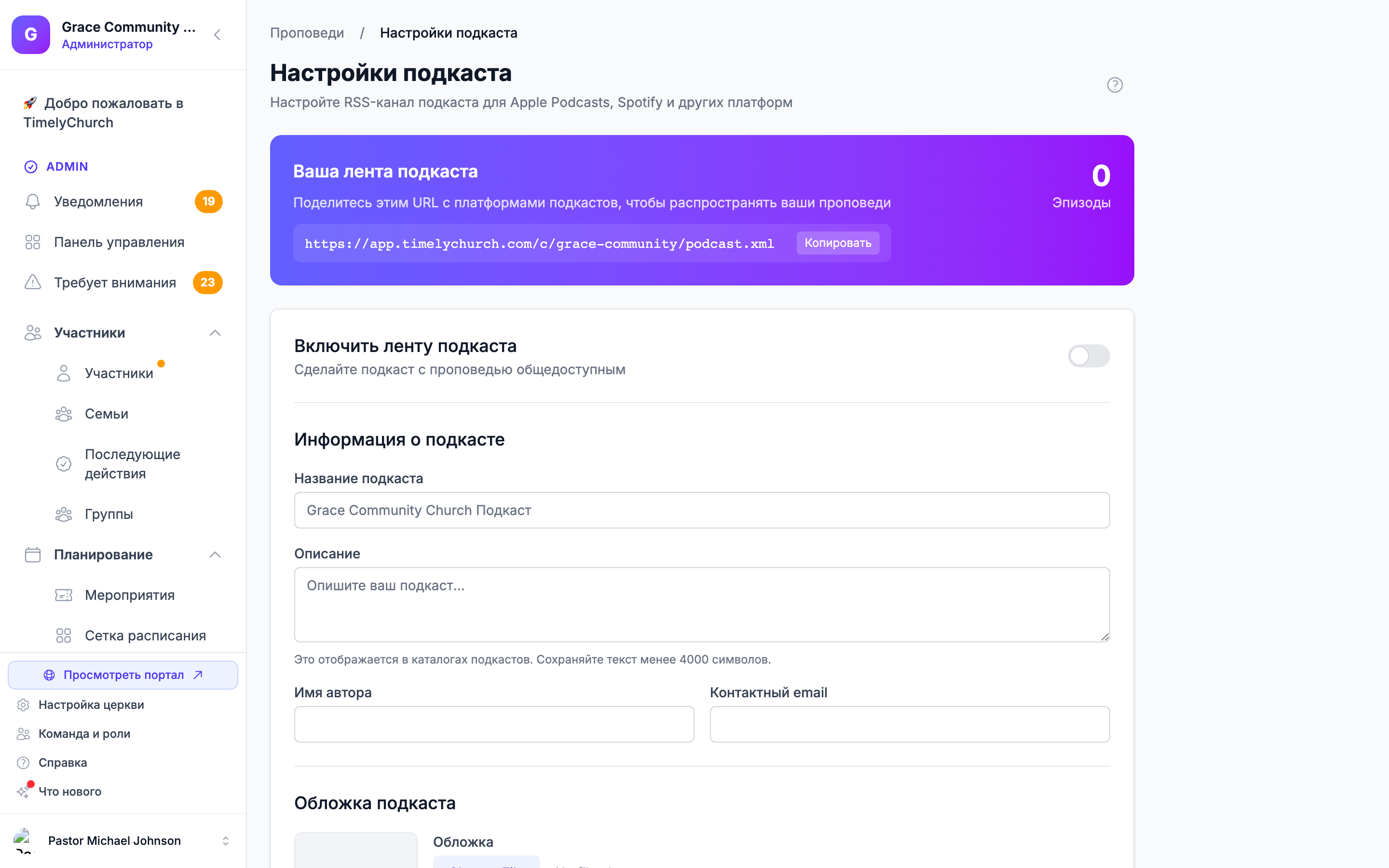
Task: Click the Команда и роли people icon
Action: (x=23, y=733)
